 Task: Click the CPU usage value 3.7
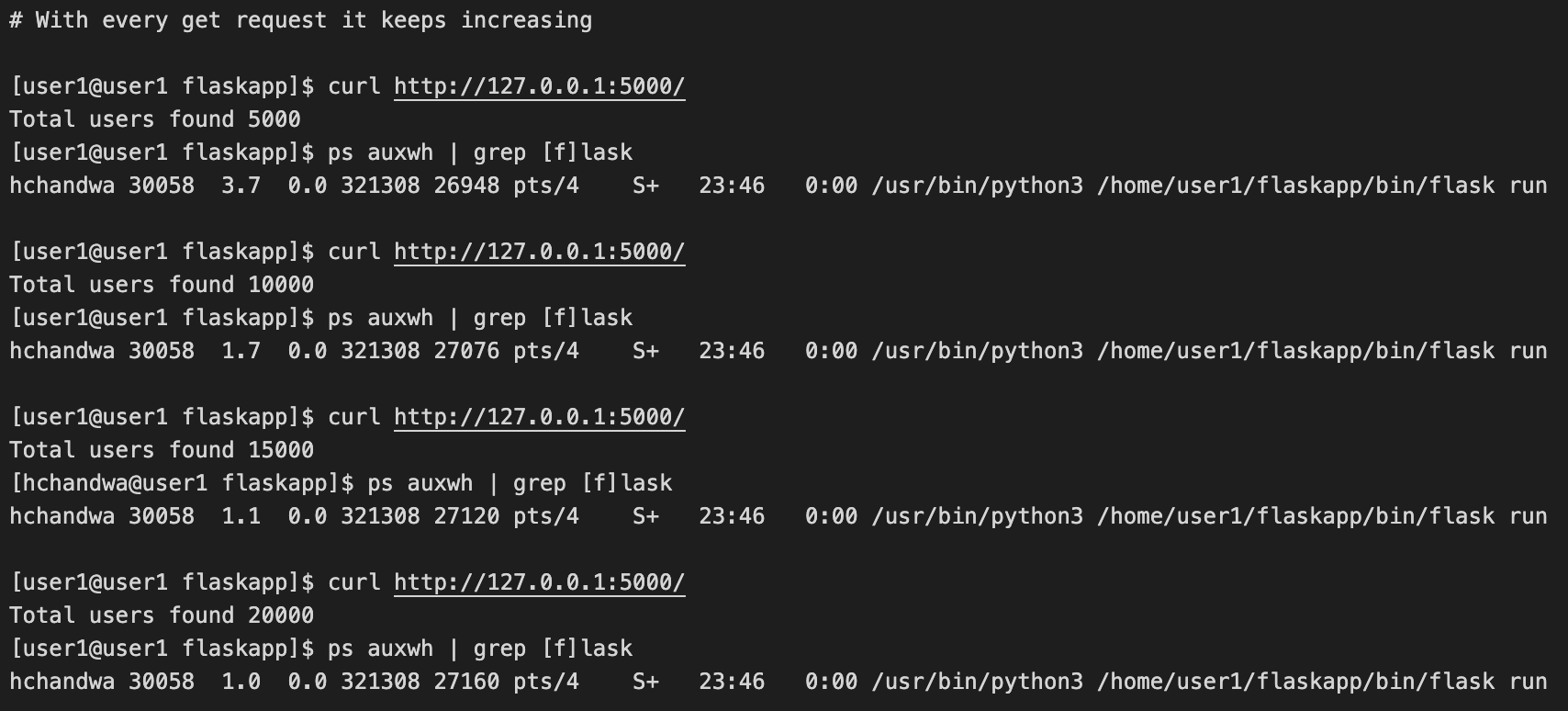[x=241, y=186]
